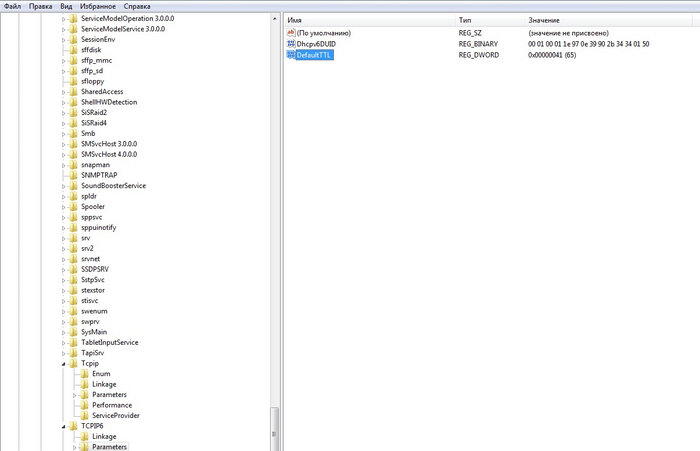The image size is (700, 451).
Task: Click the Performance folder icon
Action: point(85,405)
